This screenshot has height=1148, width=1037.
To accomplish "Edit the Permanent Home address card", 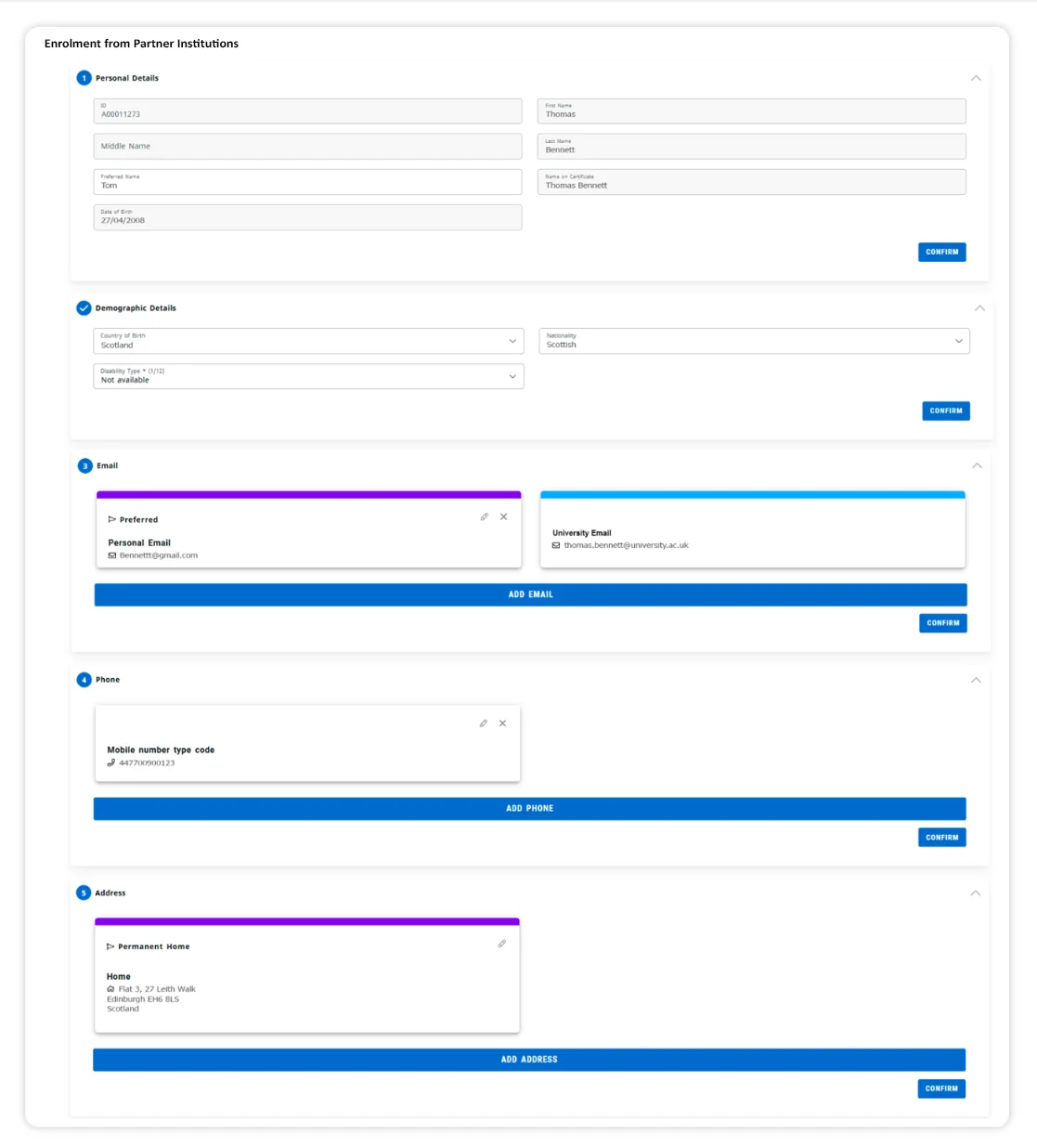I will click(x=502, y=944).
